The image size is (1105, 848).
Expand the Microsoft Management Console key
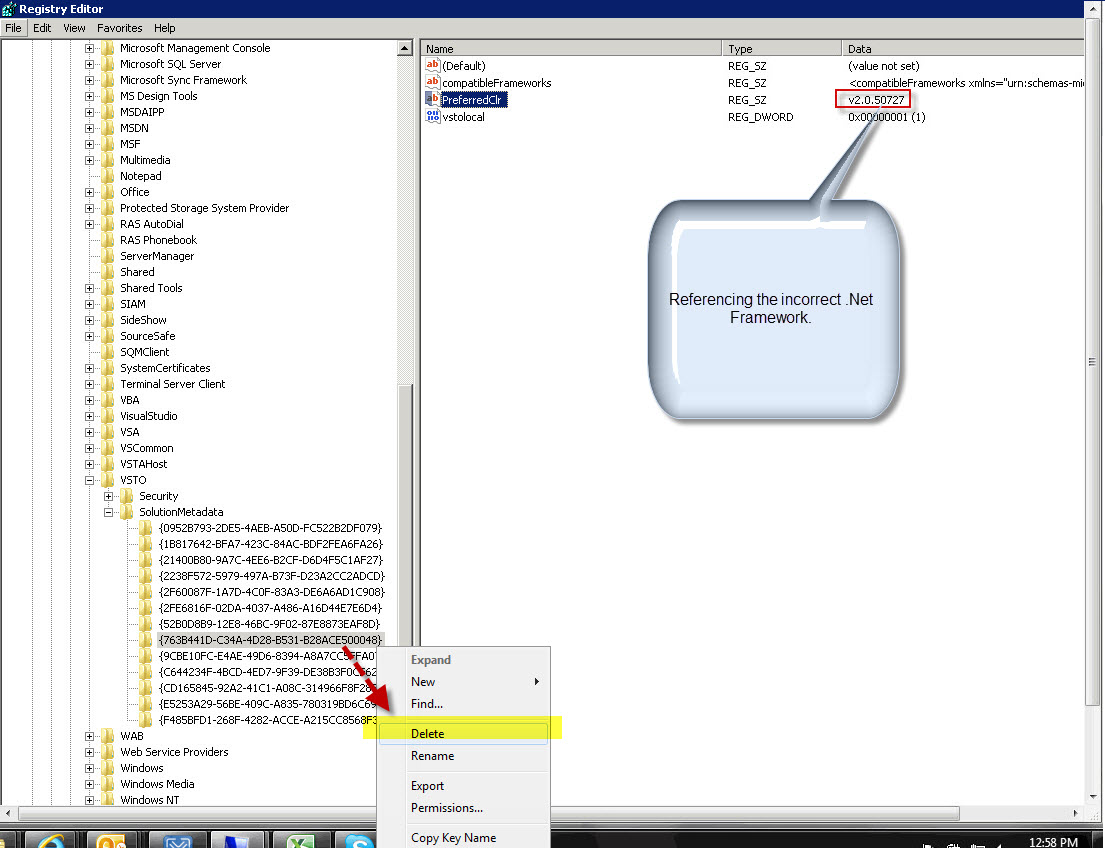click(89, 49)
